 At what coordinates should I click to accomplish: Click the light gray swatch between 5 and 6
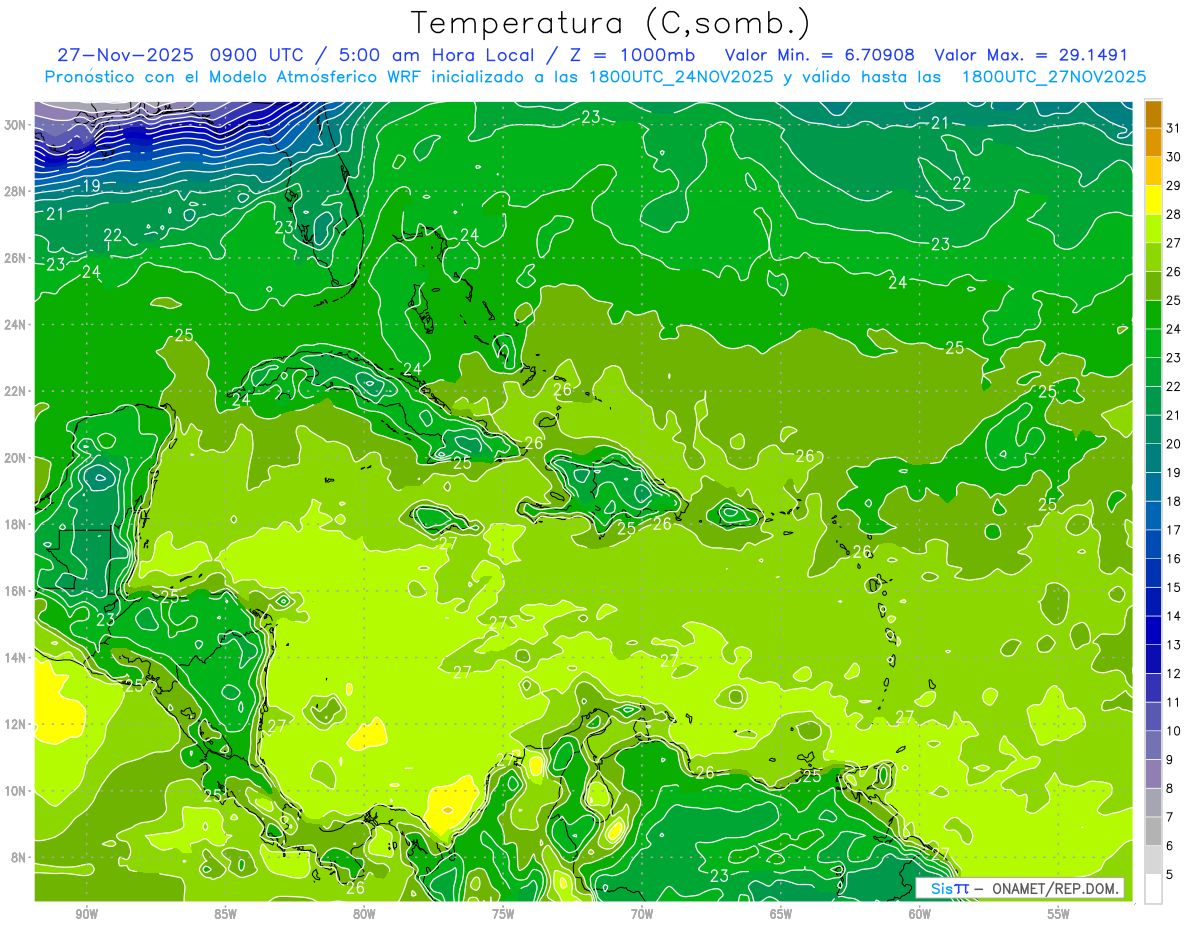point(1154,860)
